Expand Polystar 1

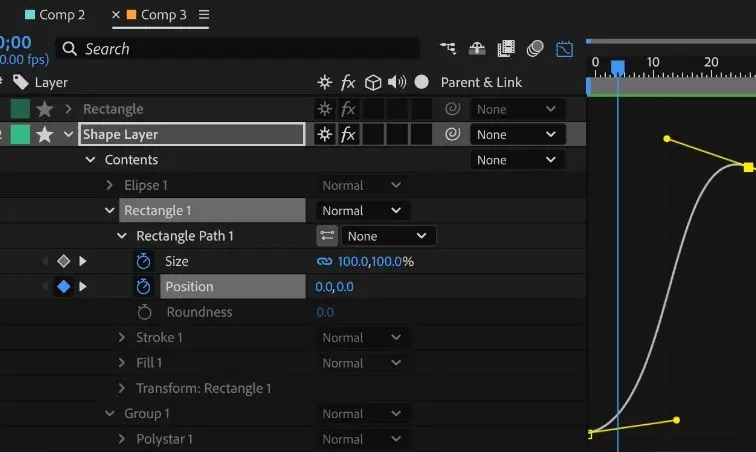(122, 439)
